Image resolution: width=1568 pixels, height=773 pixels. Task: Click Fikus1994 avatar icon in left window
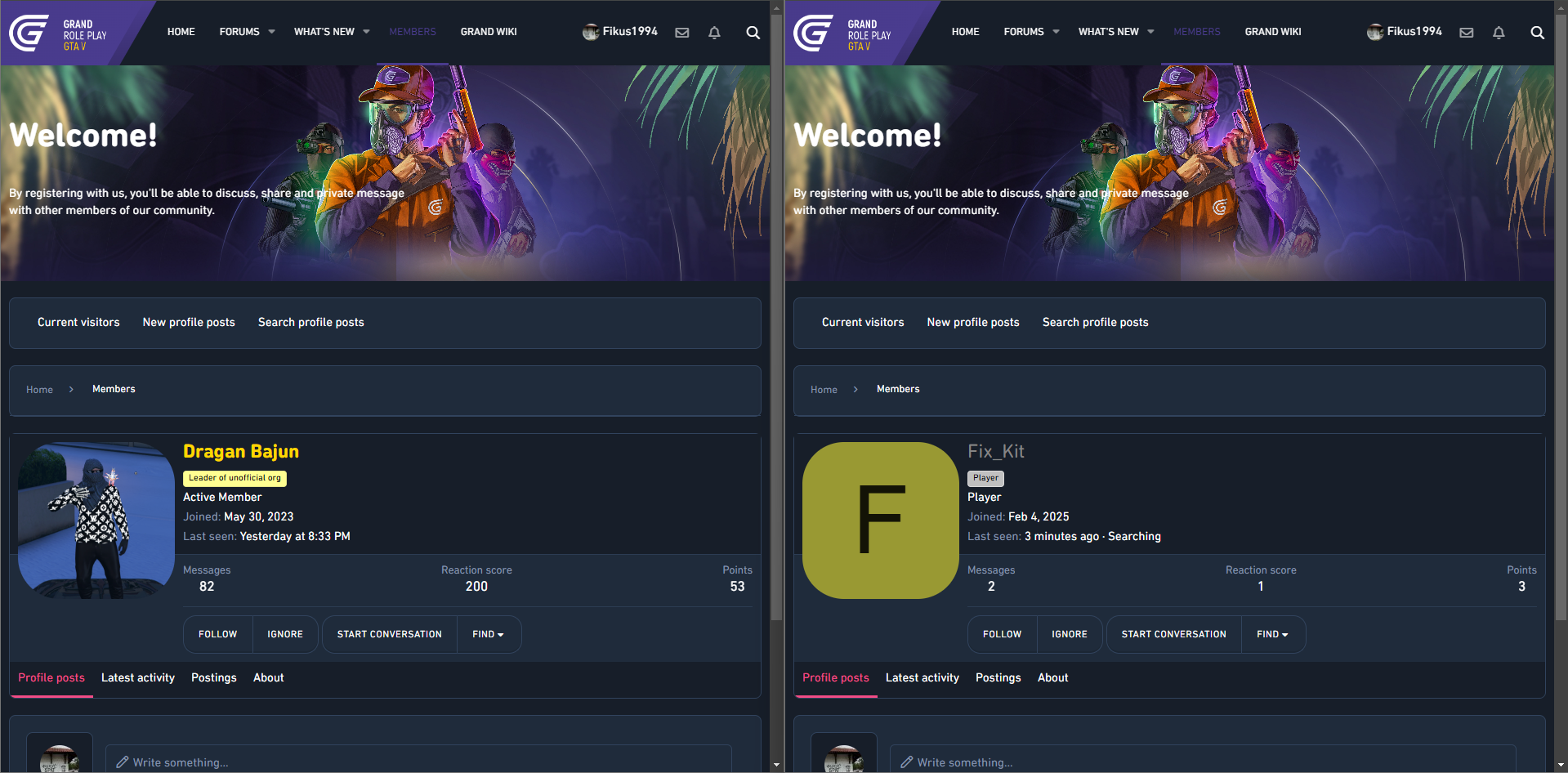click(x=591, y=32)
